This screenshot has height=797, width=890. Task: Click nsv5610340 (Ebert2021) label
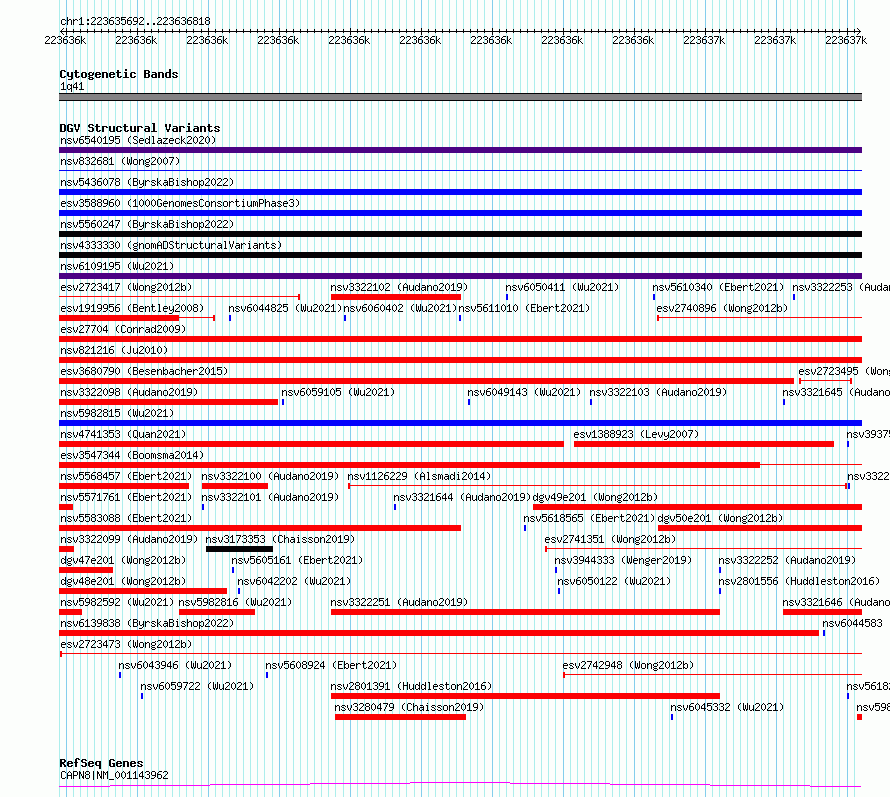tap(718, 287)
